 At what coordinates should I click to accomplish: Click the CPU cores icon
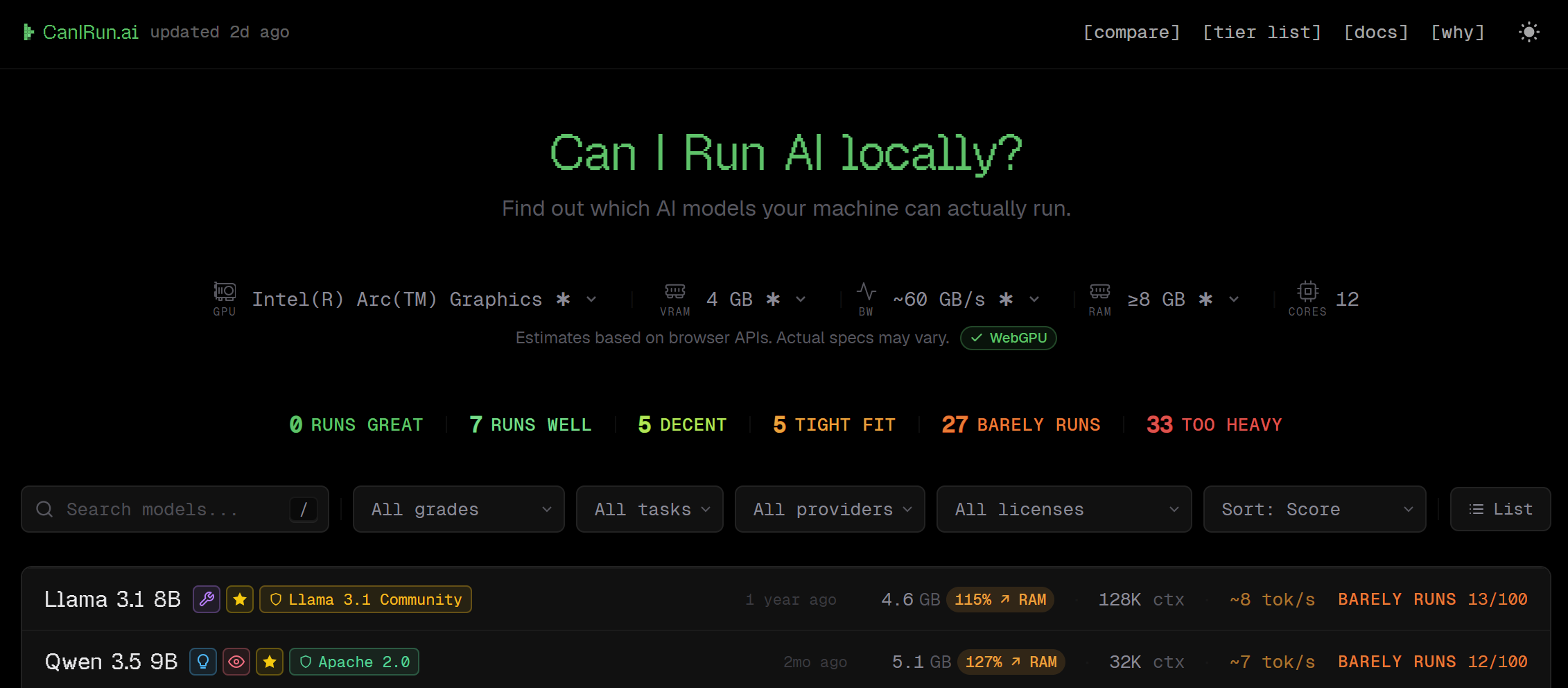1307,291
